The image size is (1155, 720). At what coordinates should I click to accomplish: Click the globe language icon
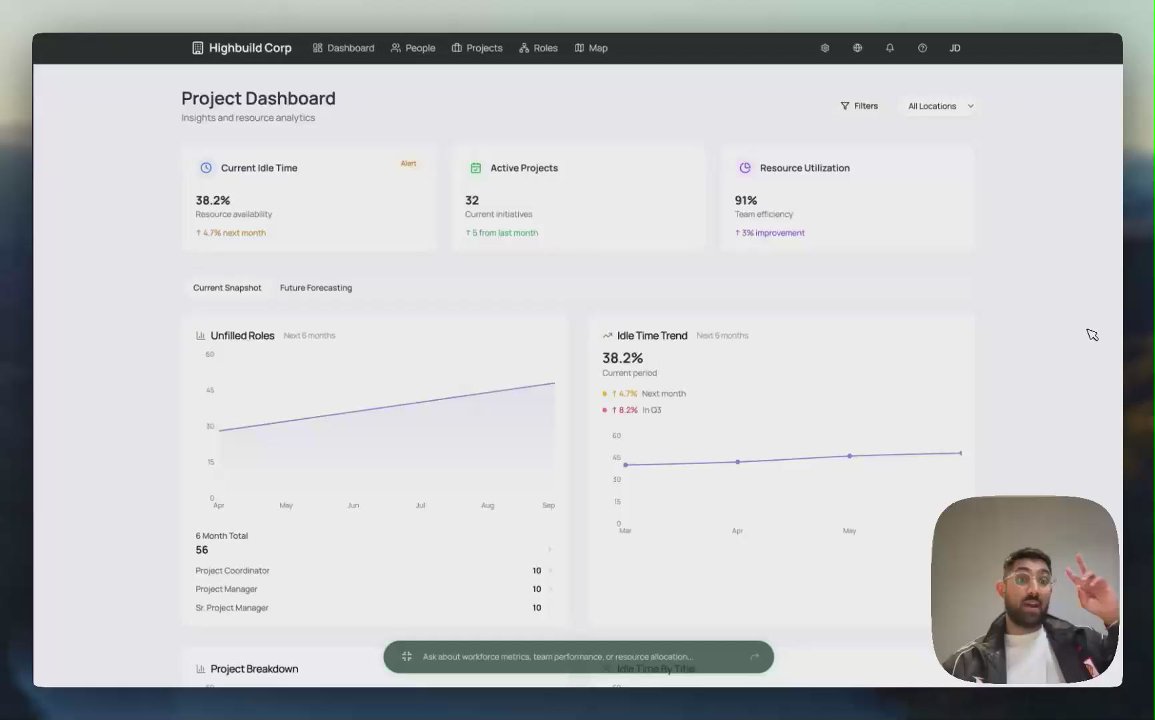click(x=857, y=48)
